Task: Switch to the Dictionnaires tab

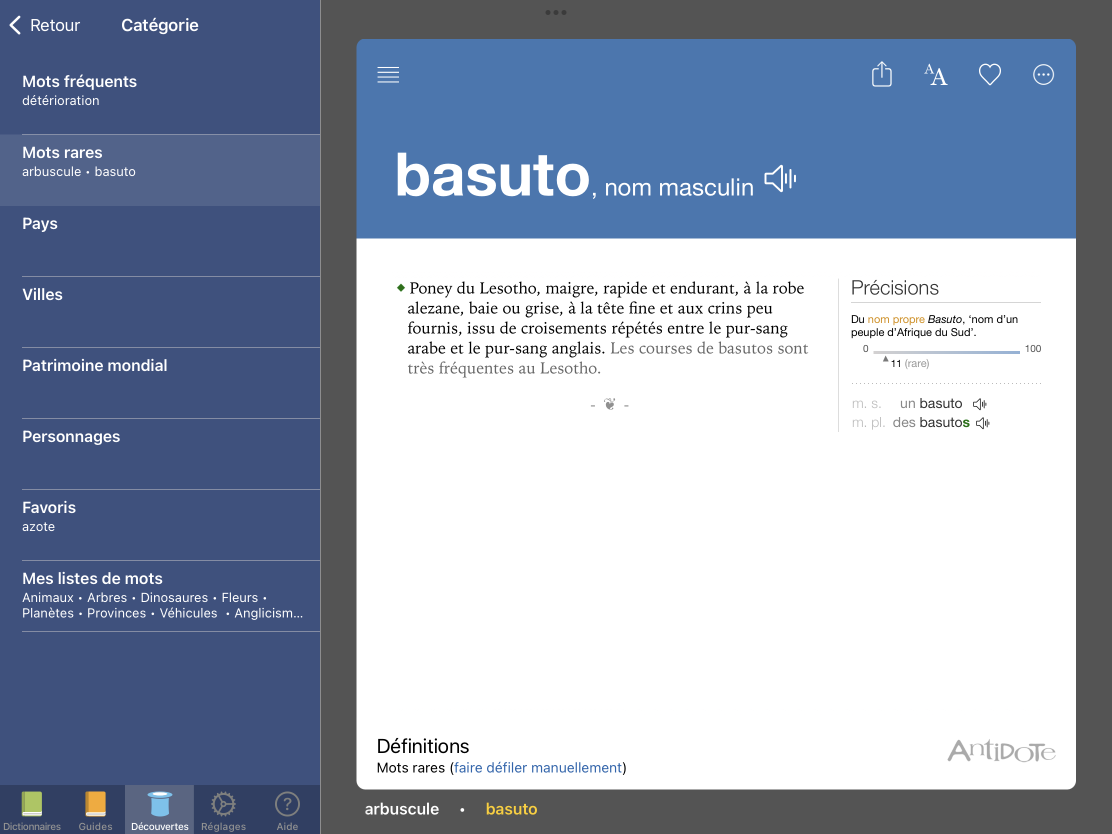Action: 32,809
